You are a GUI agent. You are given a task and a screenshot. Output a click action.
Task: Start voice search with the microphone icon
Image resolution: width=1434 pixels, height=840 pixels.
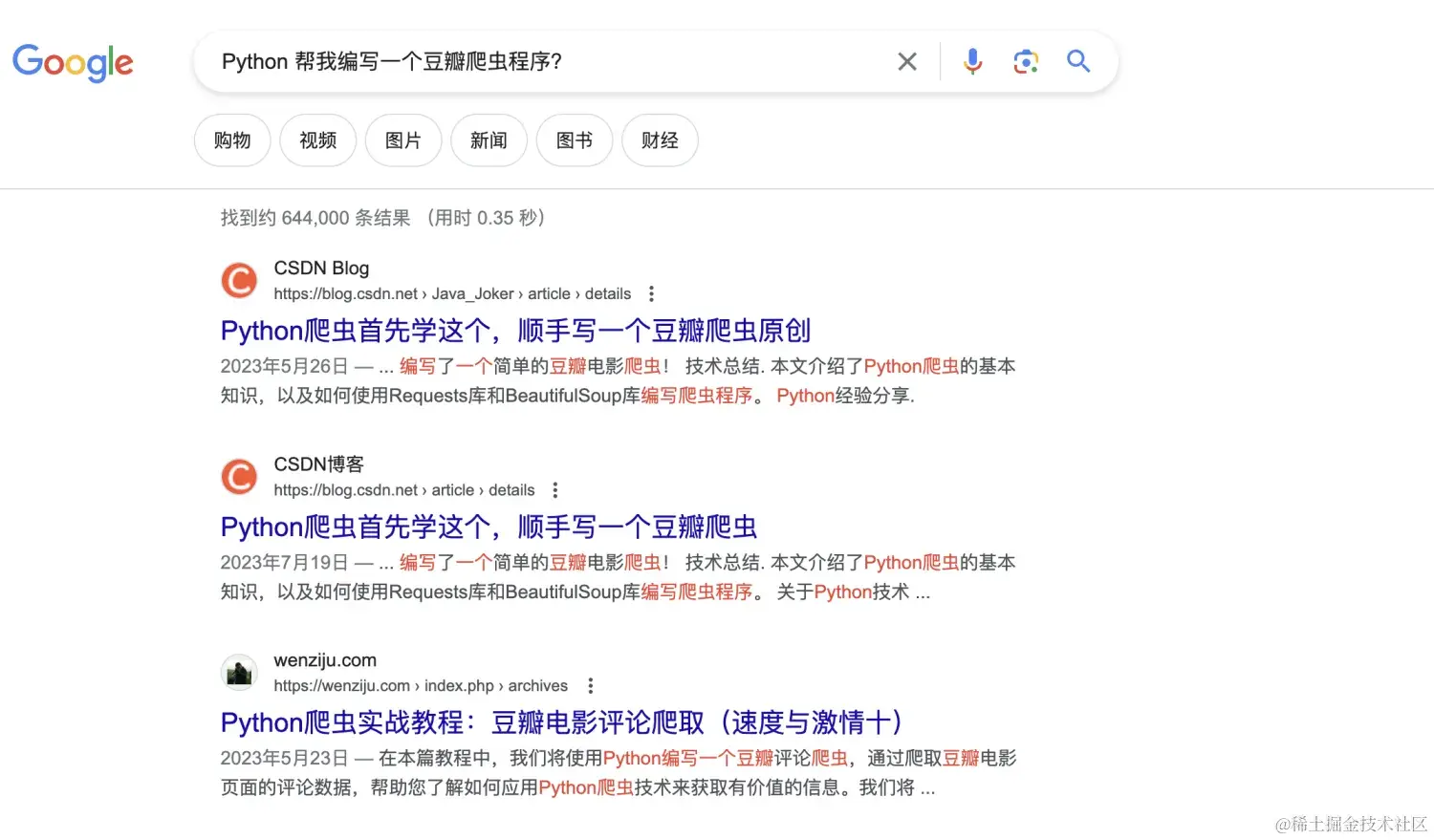972,62
